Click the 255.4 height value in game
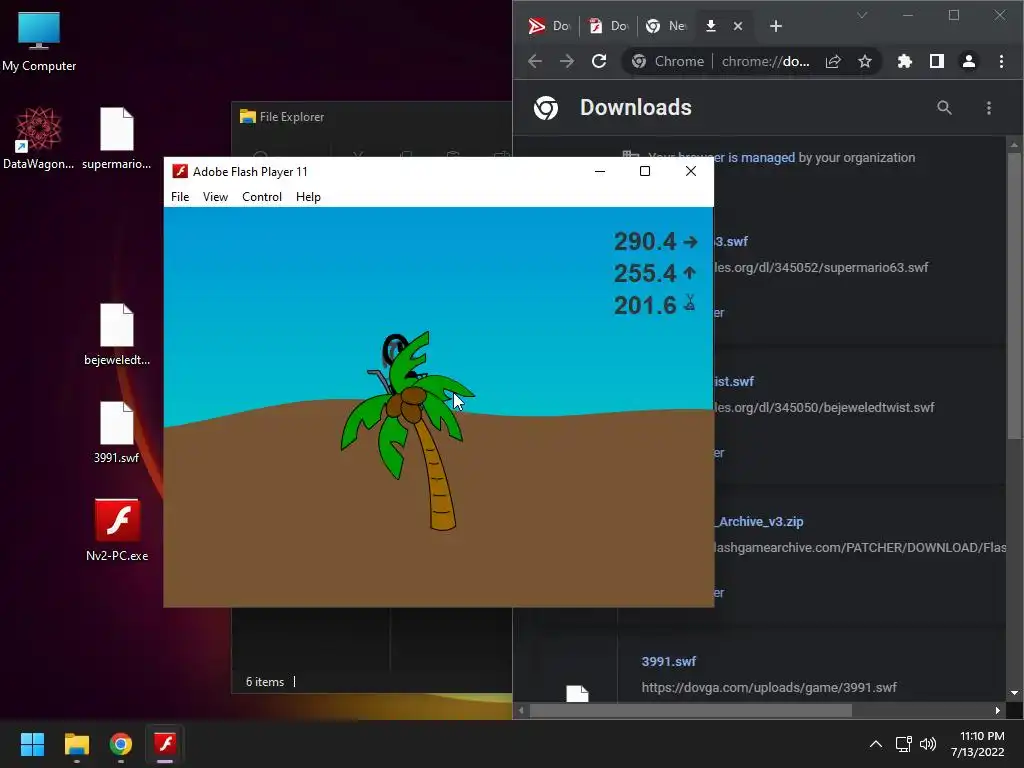1024x768 pixels. 645,273
